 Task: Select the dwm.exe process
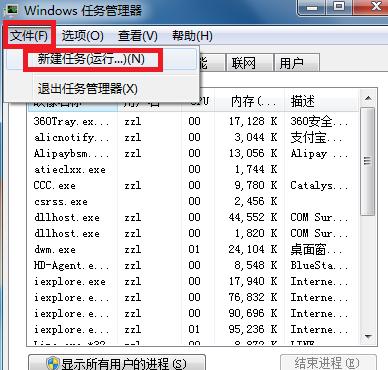(x=193, y=249)
